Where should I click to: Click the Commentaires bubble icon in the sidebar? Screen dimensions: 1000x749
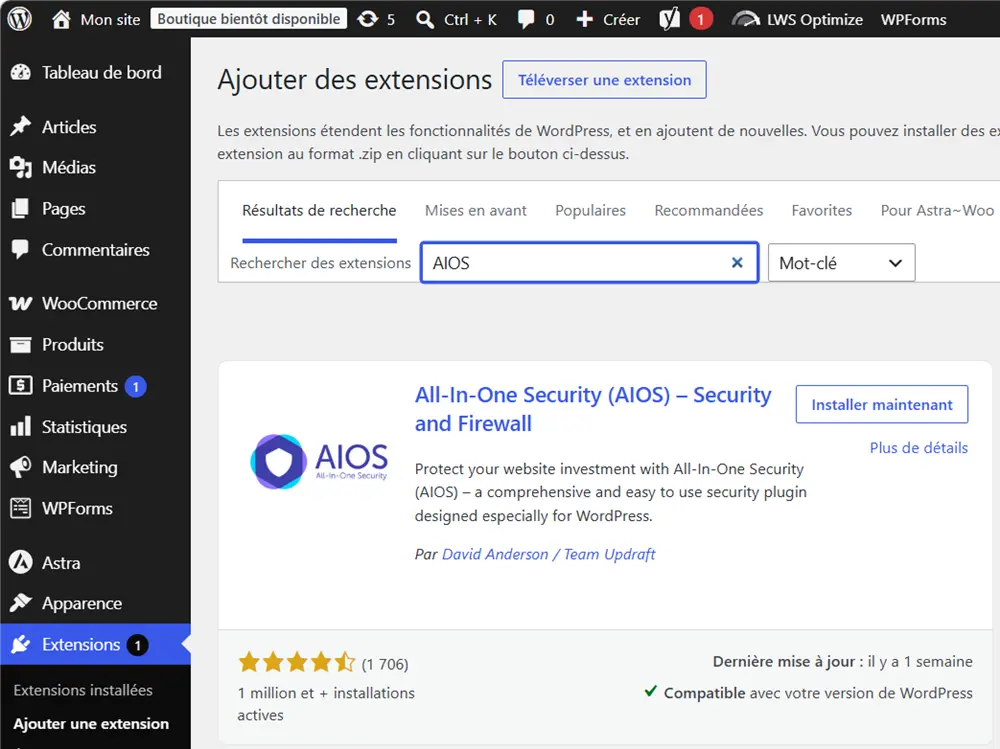click(x=20, y=249)
